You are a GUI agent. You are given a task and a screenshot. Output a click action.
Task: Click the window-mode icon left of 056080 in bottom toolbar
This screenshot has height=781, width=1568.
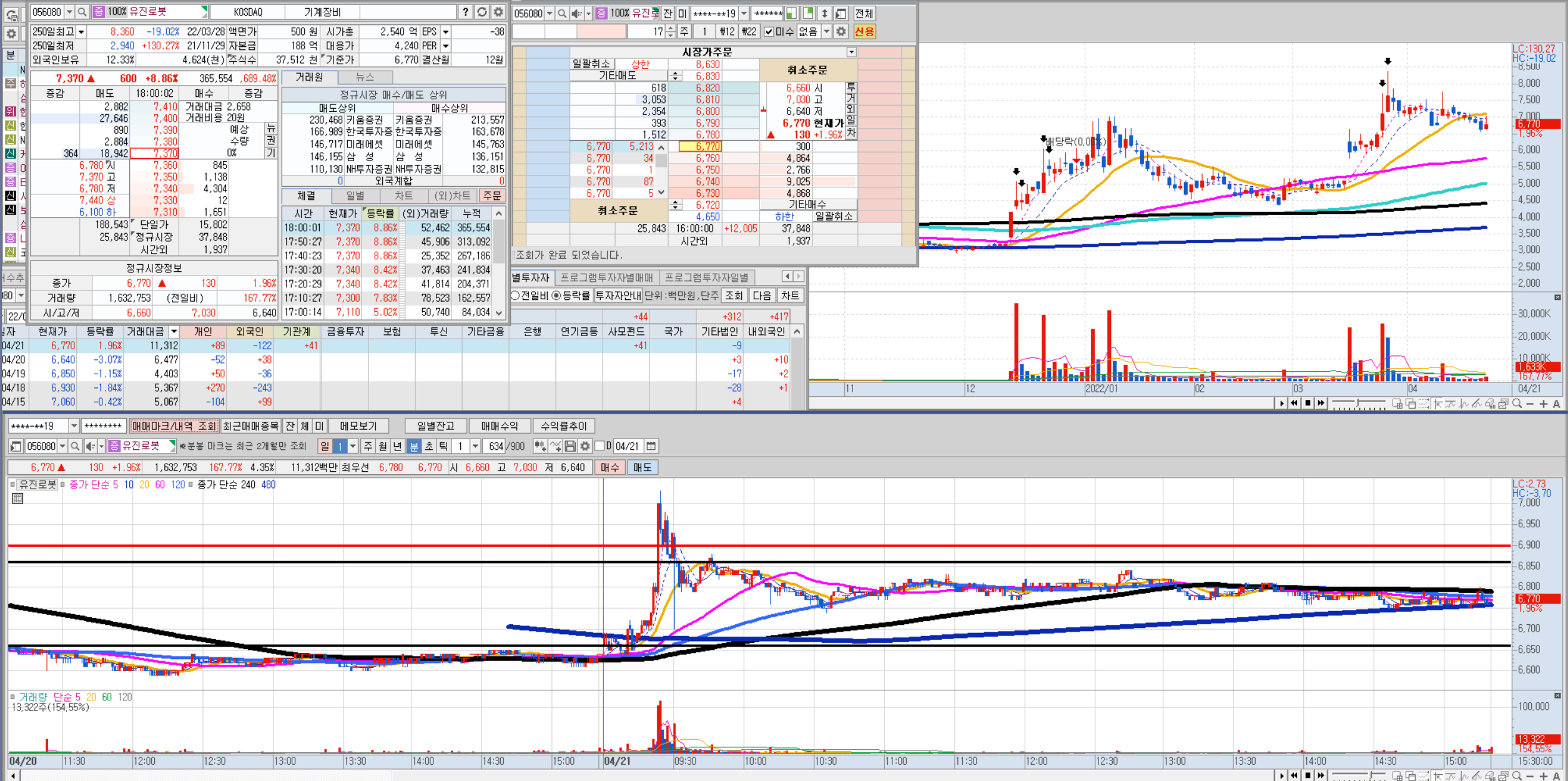(x=16, y=446)
